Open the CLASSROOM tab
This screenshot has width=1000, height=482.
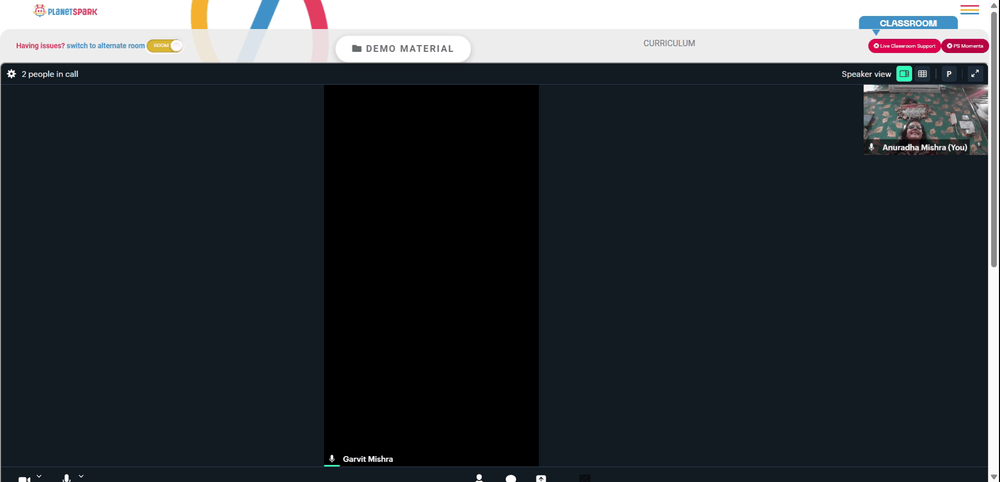click(908, 23)
